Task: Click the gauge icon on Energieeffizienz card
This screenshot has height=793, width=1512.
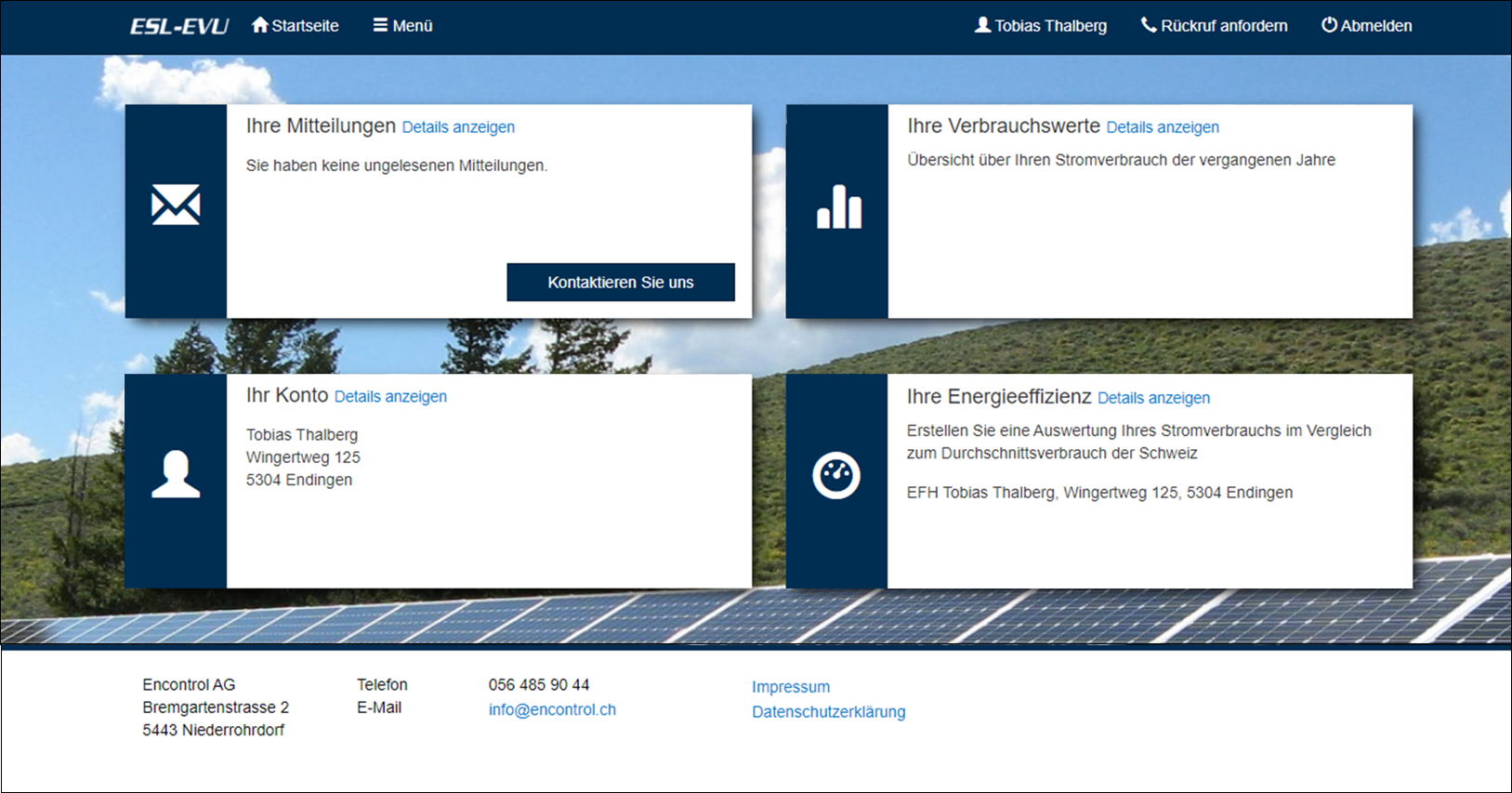Action: 836,475
